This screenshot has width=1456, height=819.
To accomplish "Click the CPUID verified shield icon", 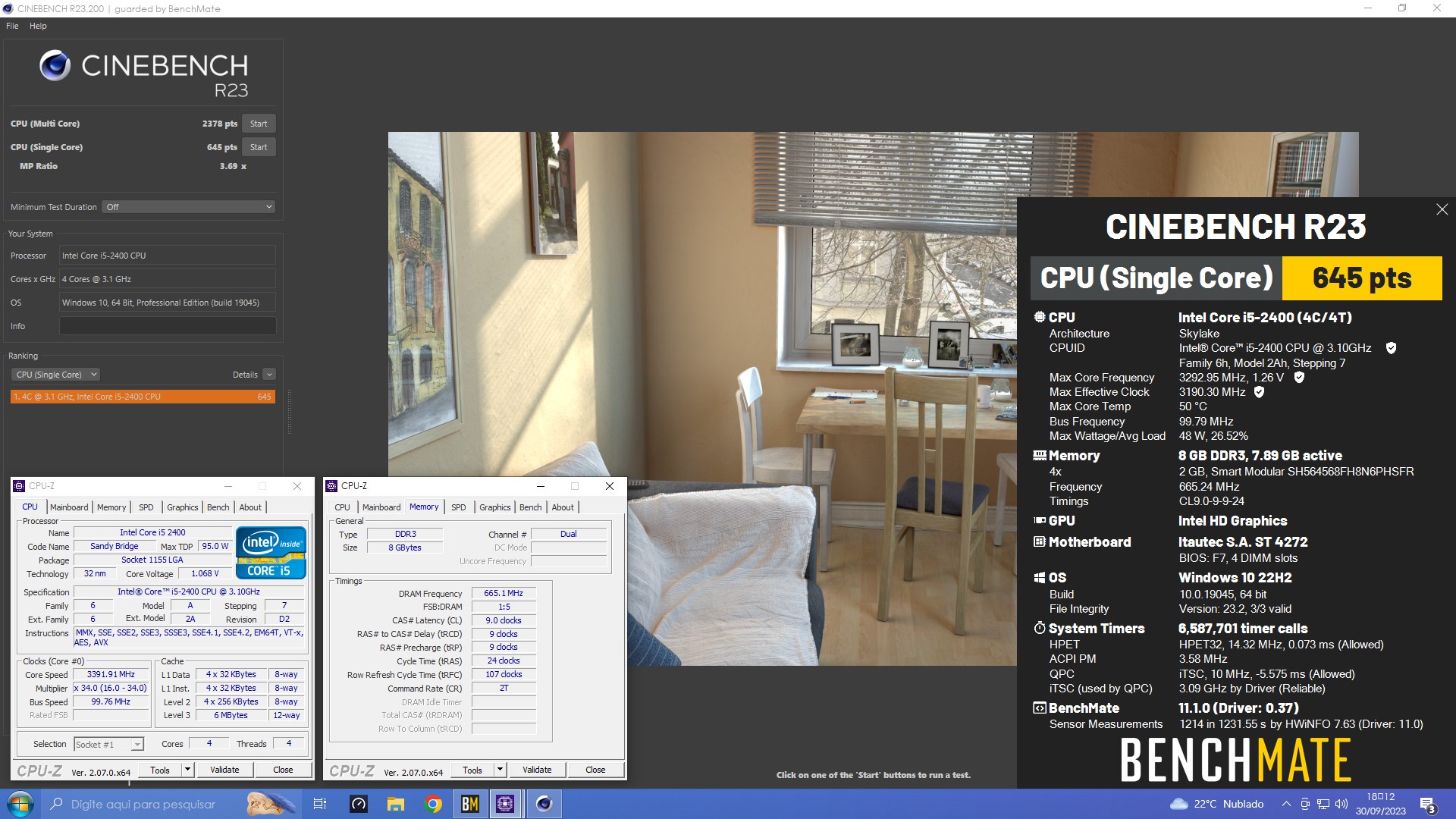I will point(1391,348).
